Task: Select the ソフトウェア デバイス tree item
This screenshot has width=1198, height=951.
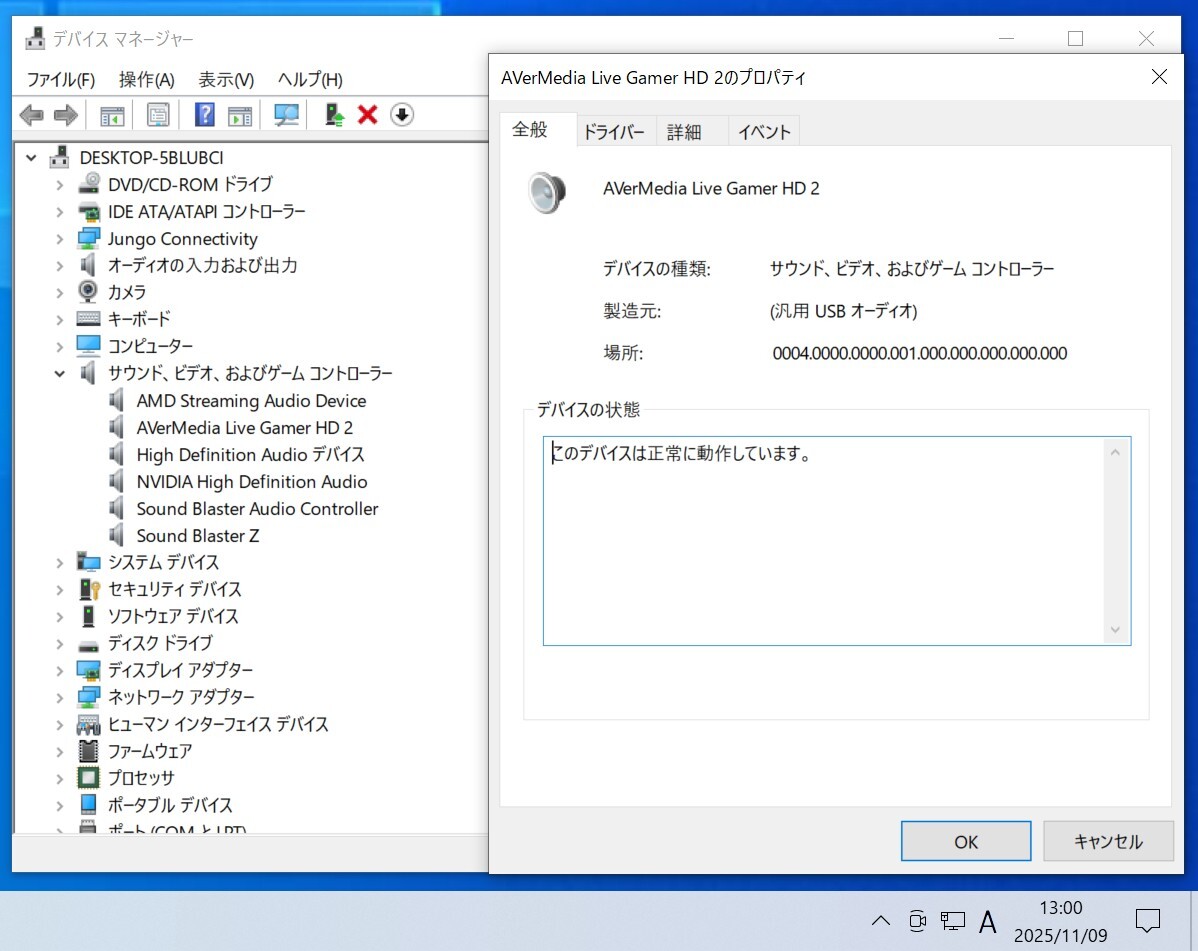Action: (173, 616)
